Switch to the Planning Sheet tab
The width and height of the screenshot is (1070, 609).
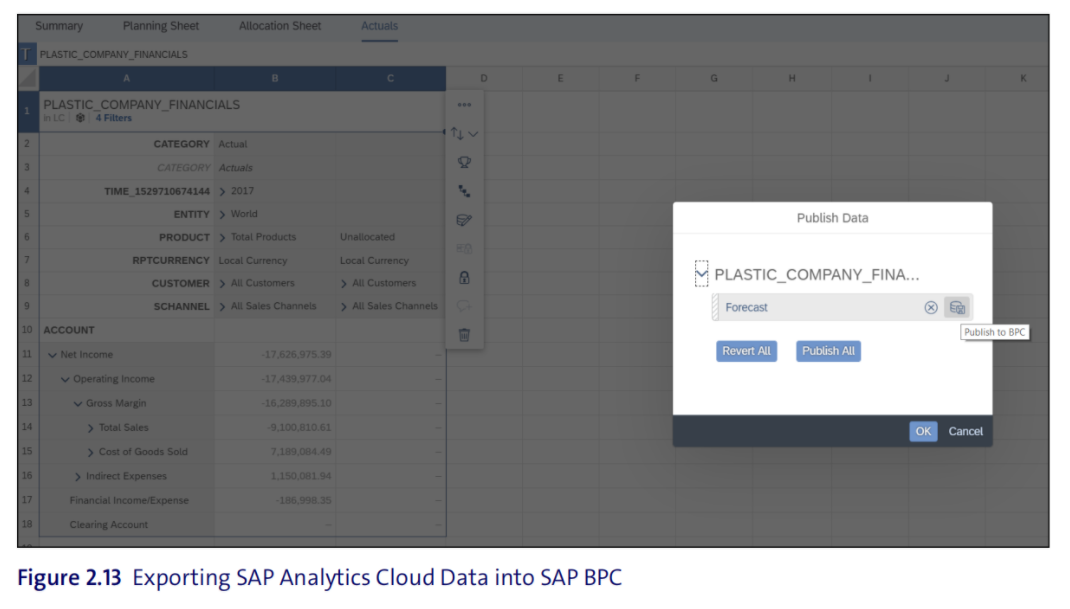click(x=161, y=26)
